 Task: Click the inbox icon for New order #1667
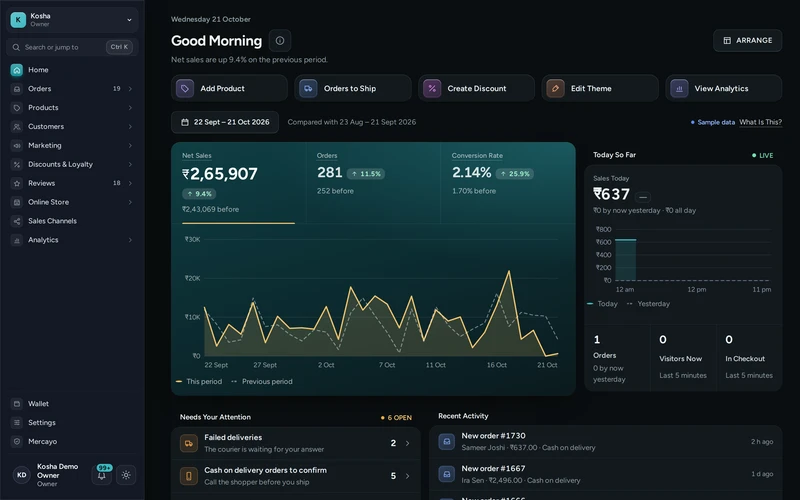[446, 474]
